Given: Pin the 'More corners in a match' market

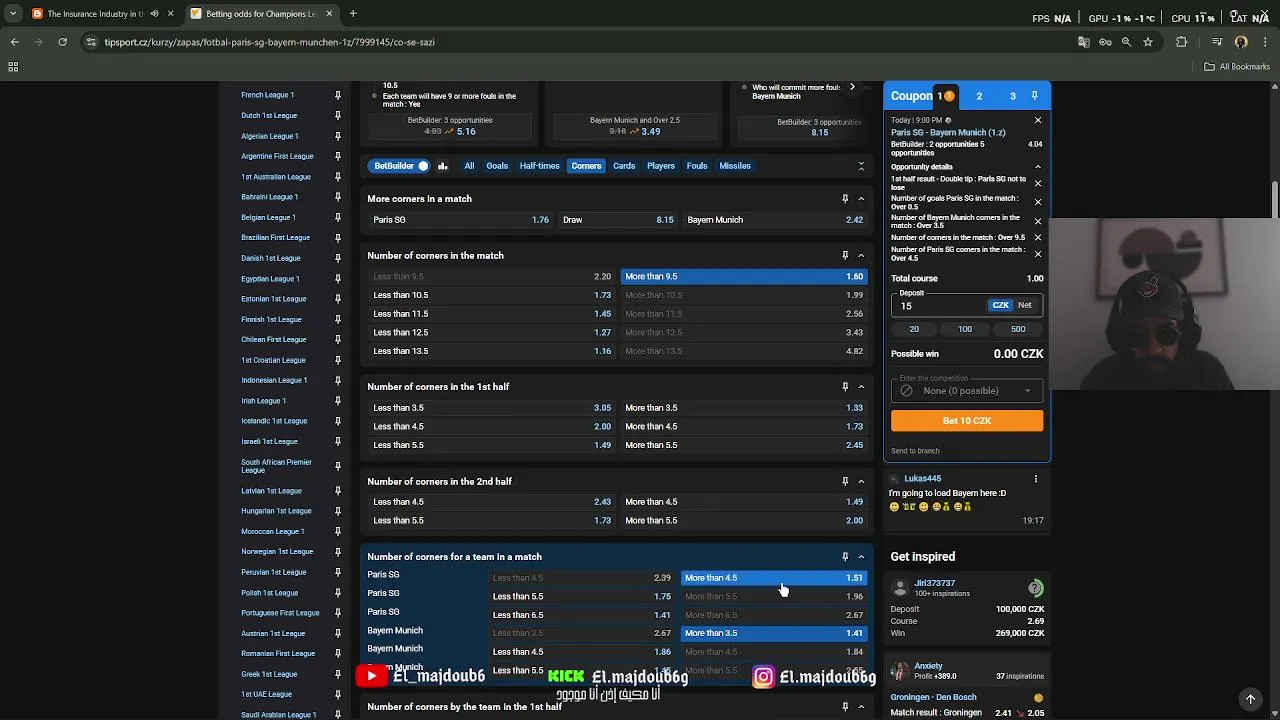Looking at the screenshot, I should coord(845,199).
